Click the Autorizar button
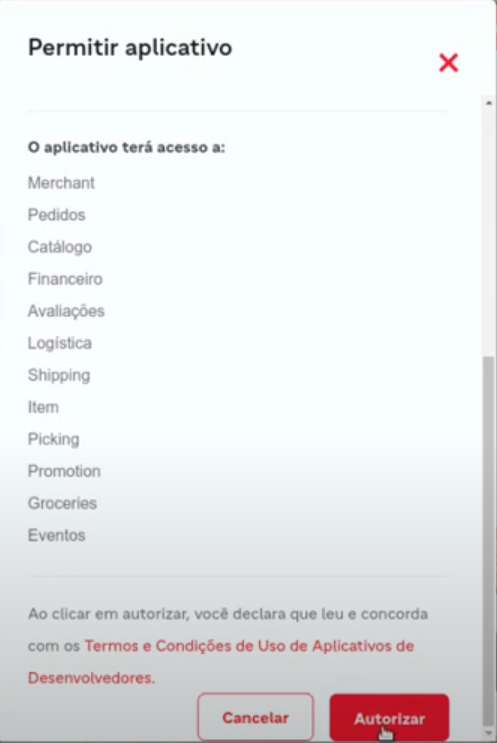The width and height of the screenshot is (497, 743). coord(389,717)
